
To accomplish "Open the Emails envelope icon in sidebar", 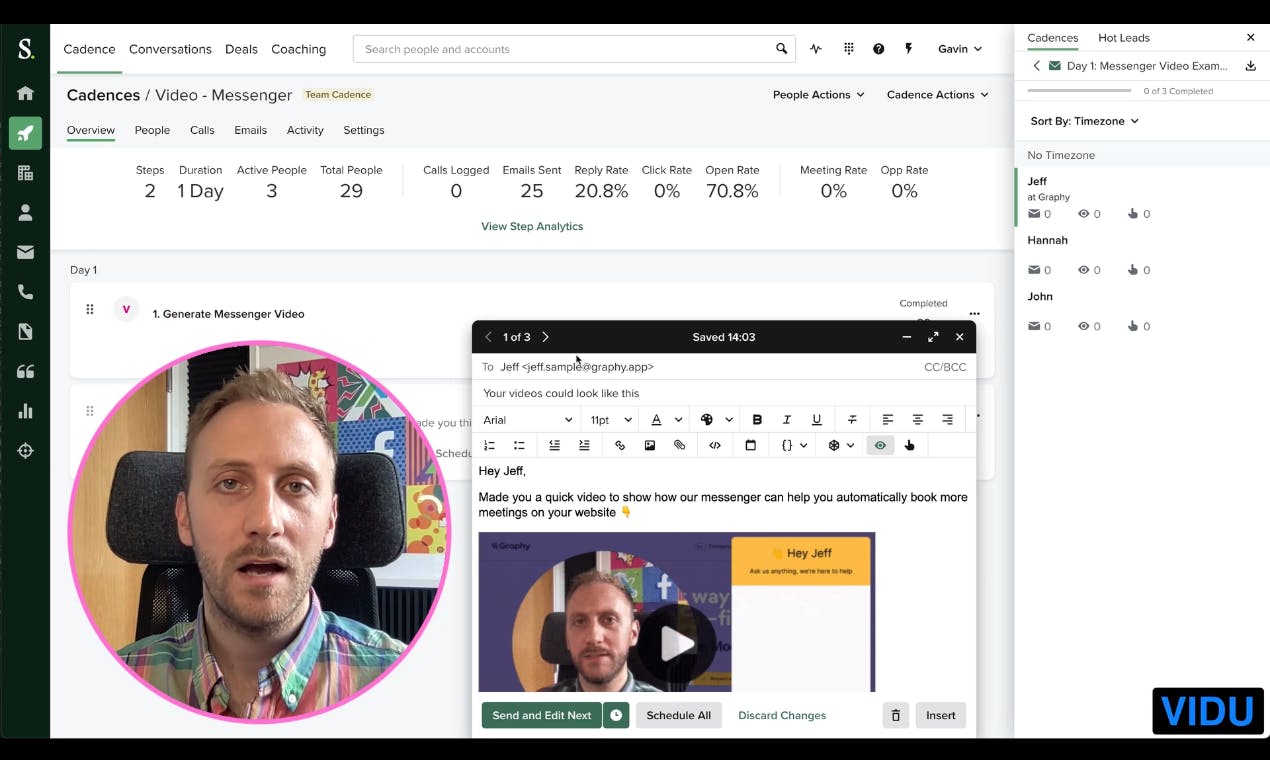I will (x=25, y=253).
